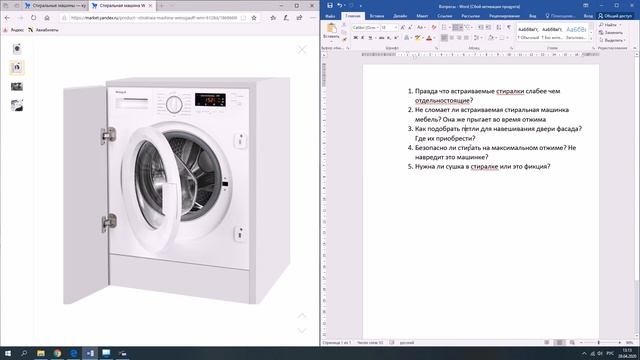This screenshot has height=360, width=640.
Task: Open font color dropdown arrow
Action: pos(434,38)
